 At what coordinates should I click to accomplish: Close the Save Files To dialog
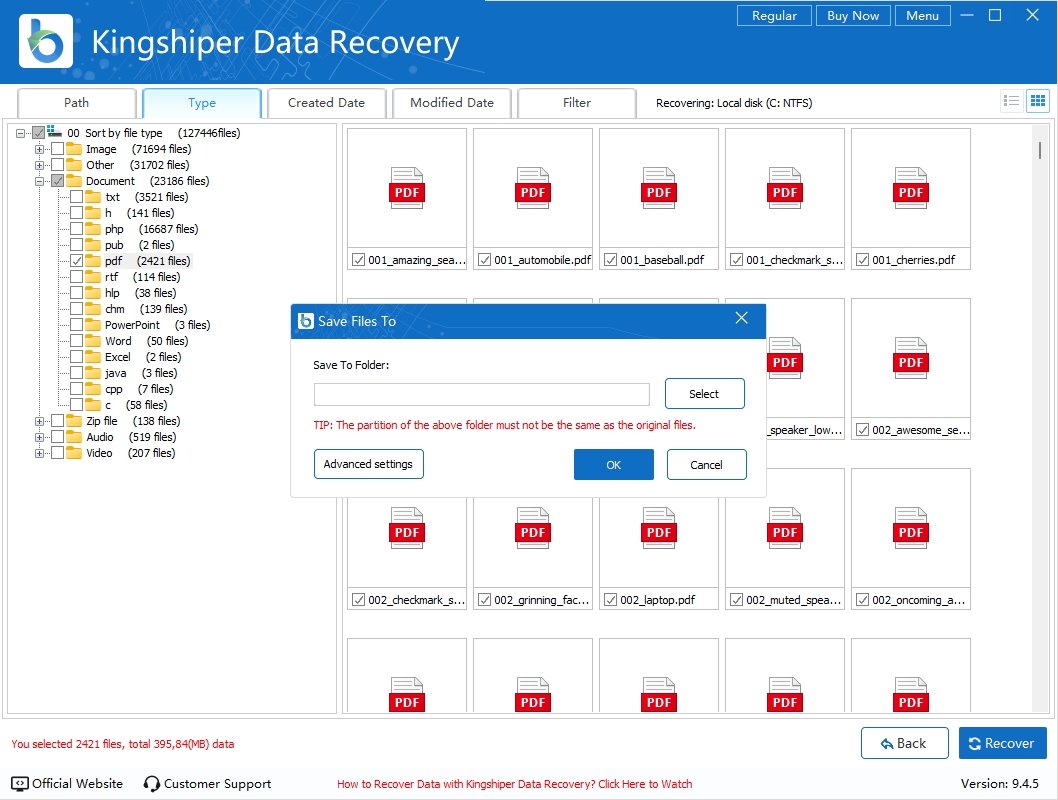tap(742, 318)
